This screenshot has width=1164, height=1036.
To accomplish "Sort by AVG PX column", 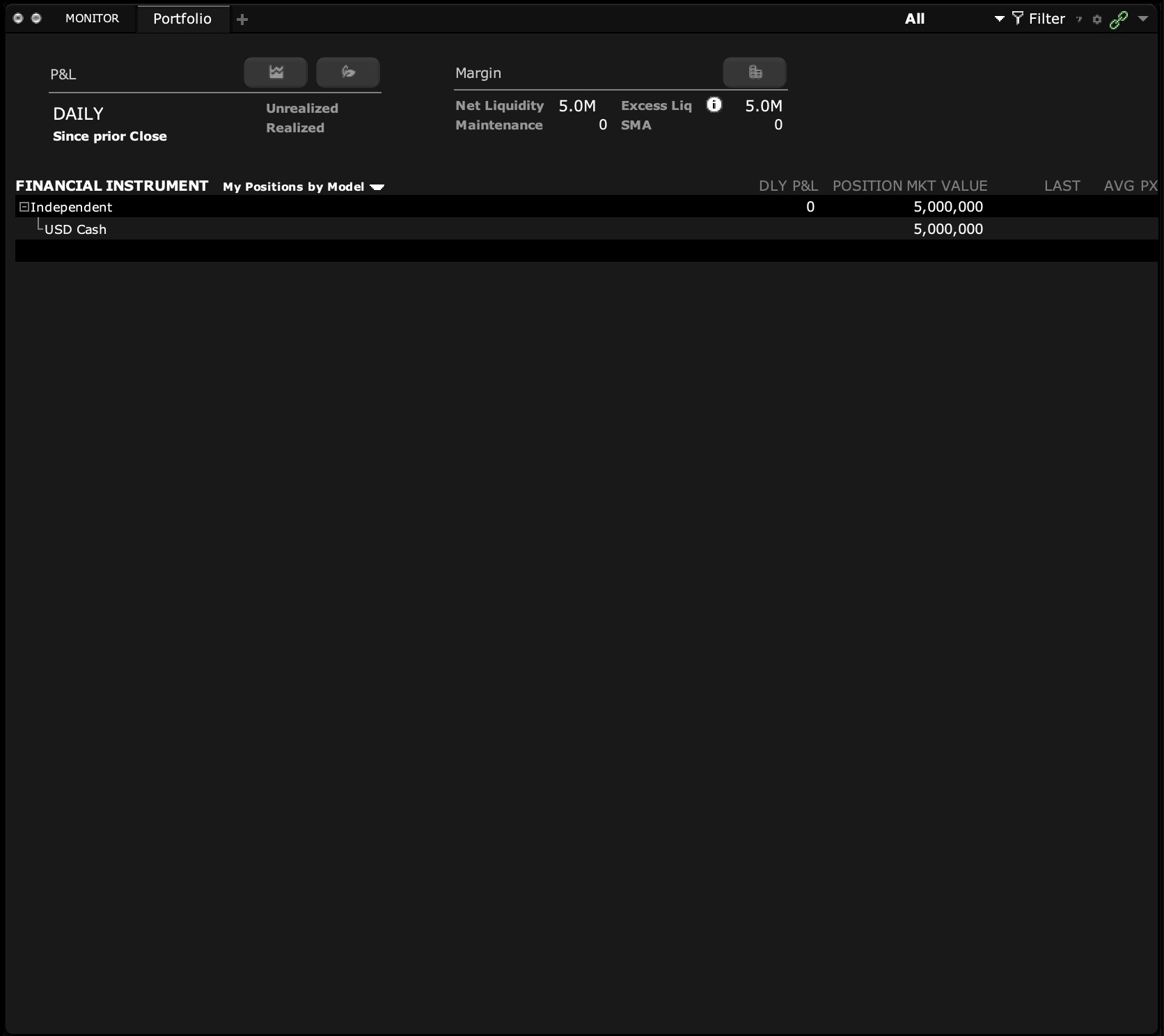I will pos(1131,186).
